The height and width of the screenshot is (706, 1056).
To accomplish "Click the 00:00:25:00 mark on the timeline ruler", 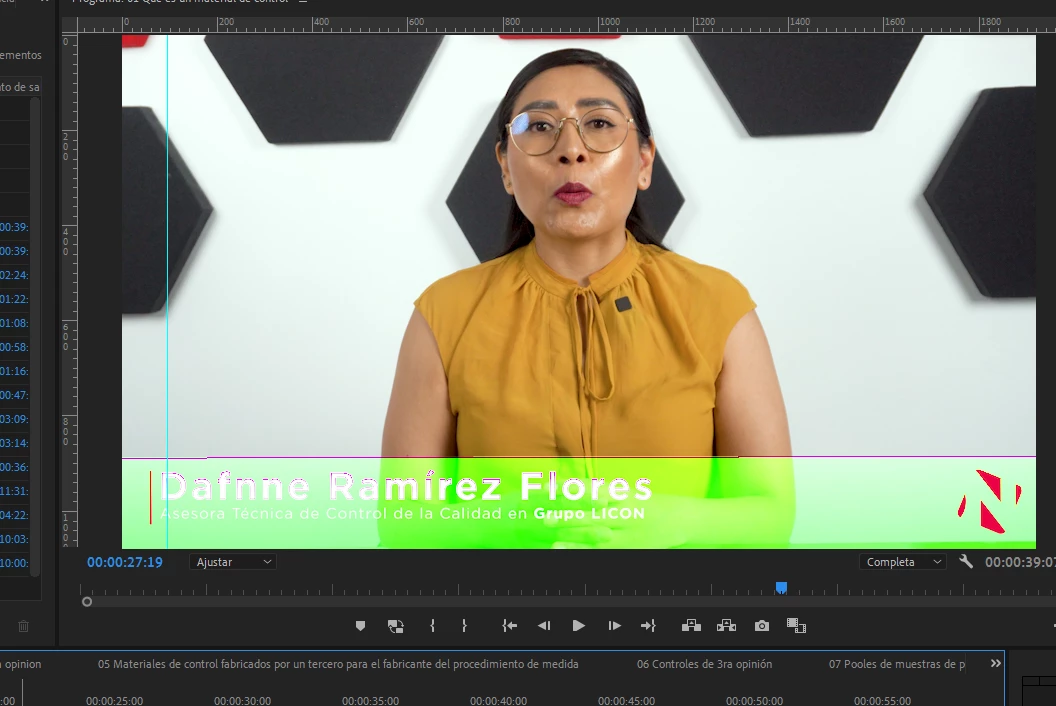I will (114, 701).
